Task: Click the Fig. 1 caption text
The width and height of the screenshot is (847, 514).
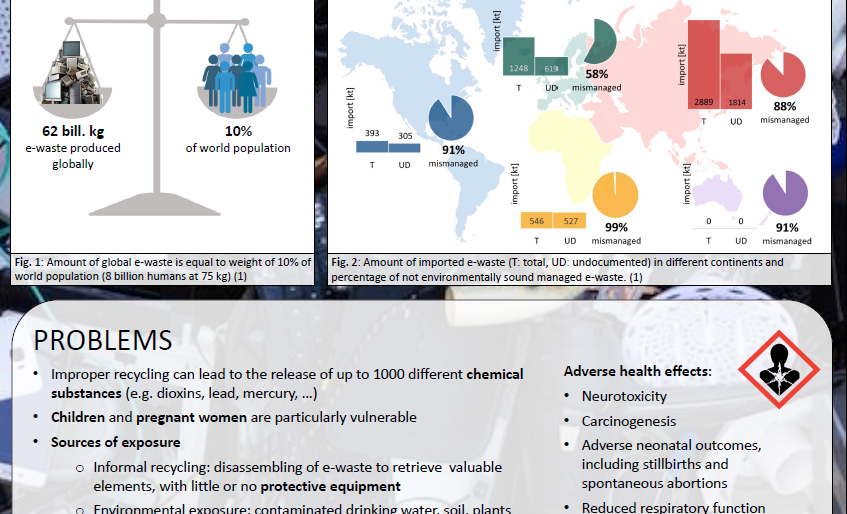Action: pyautogui.click(x=163, y=269)
